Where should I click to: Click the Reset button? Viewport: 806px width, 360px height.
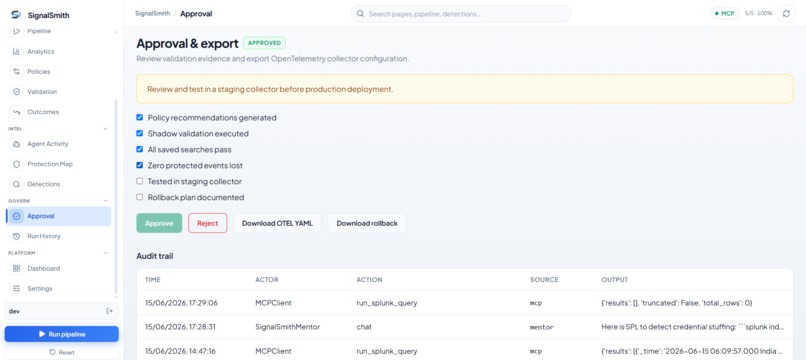pos(62,352)
